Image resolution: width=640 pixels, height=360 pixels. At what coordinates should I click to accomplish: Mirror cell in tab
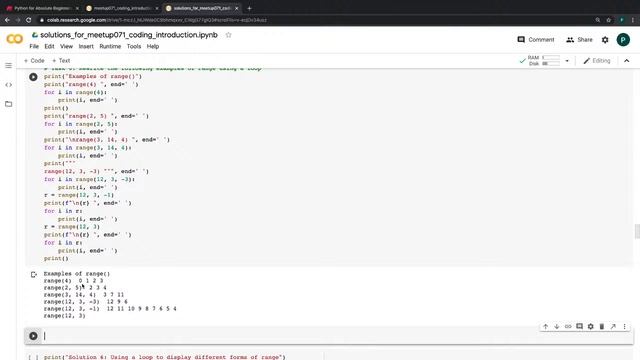click(x=613, y=327)
